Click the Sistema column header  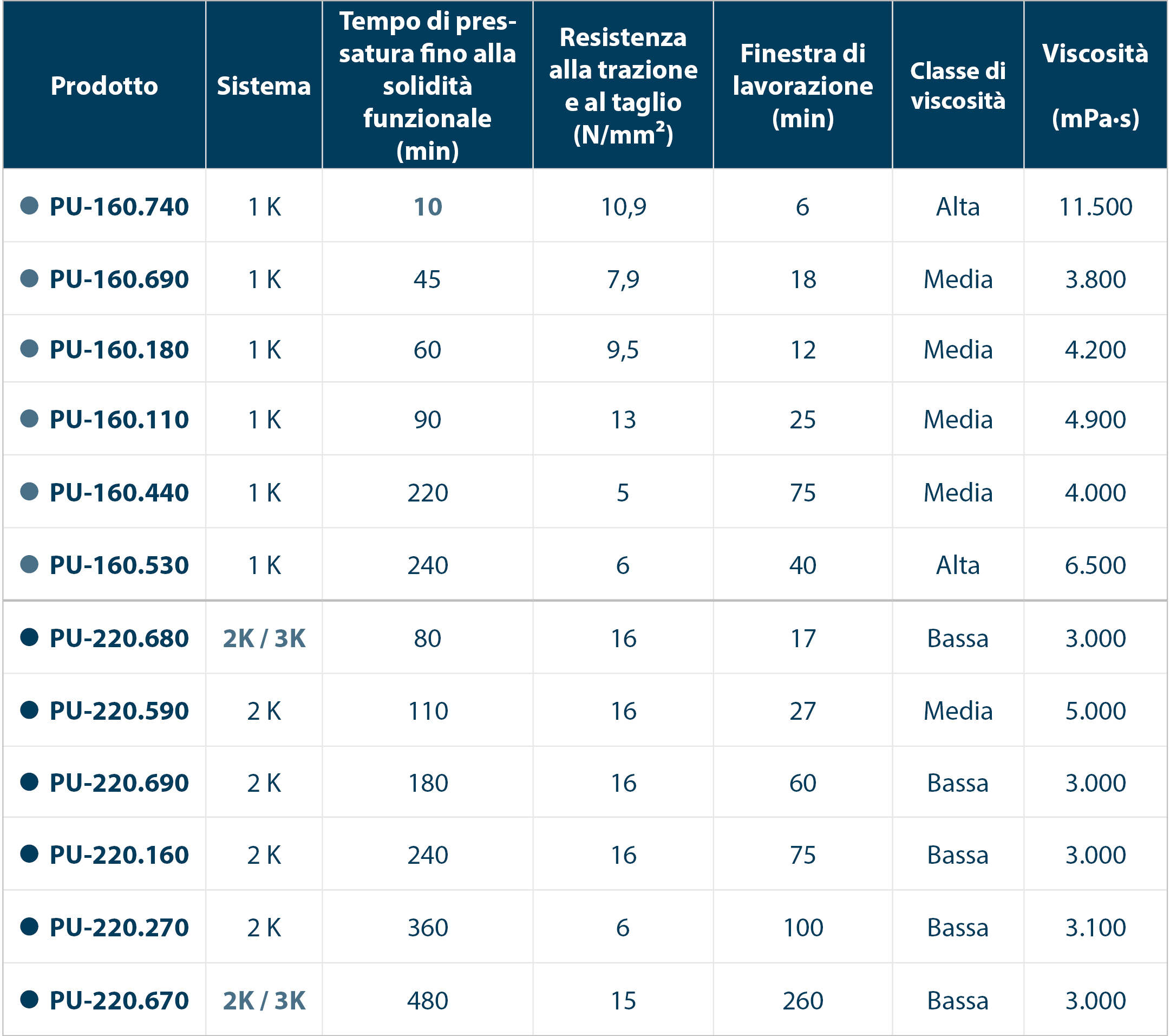point(264,86)
